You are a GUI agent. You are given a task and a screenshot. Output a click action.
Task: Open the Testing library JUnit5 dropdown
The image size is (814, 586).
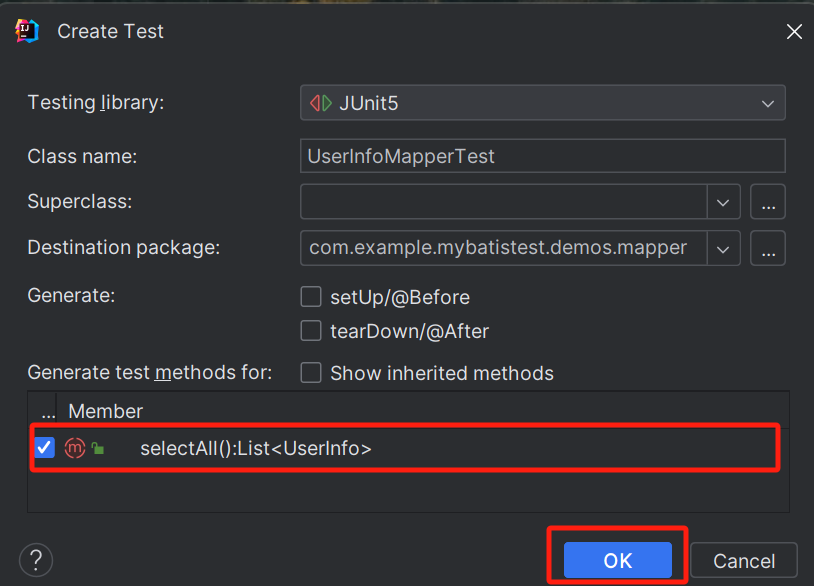[542, 103]
